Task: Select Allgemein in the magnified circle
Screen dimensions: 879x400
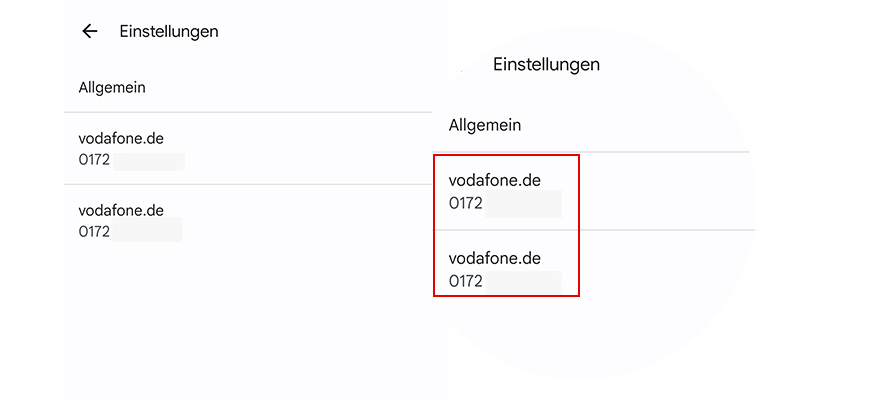Action: click(x=485, y=126)
